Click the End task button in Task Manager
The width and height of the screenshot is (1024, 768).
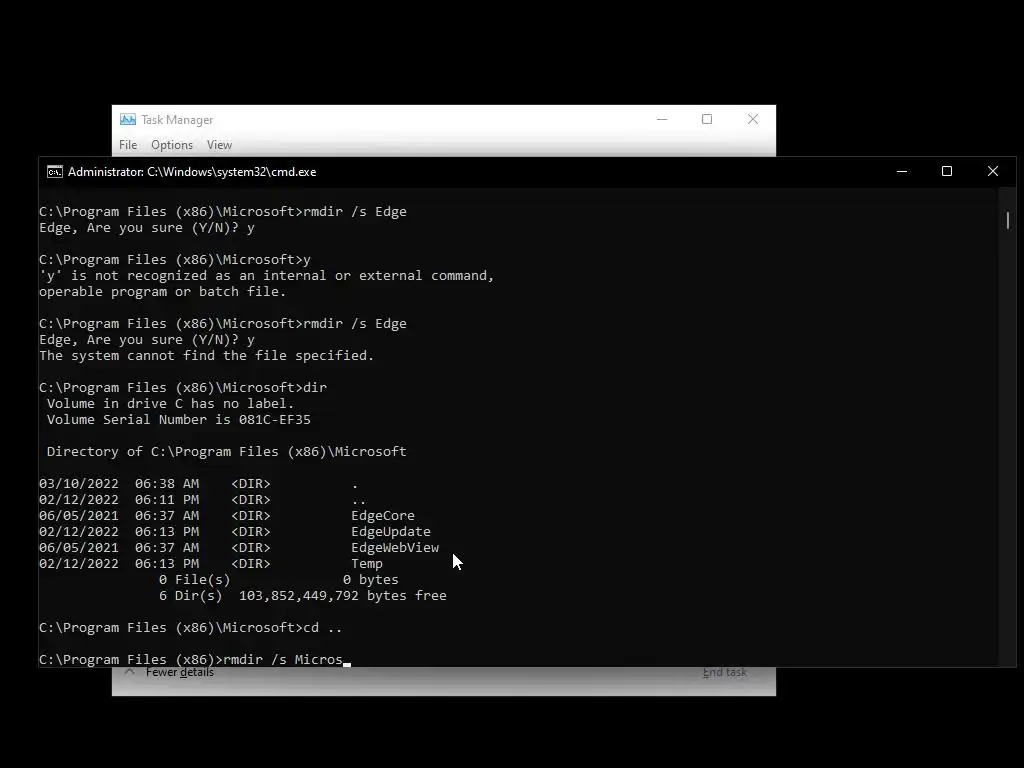click(x=724, y=673)
